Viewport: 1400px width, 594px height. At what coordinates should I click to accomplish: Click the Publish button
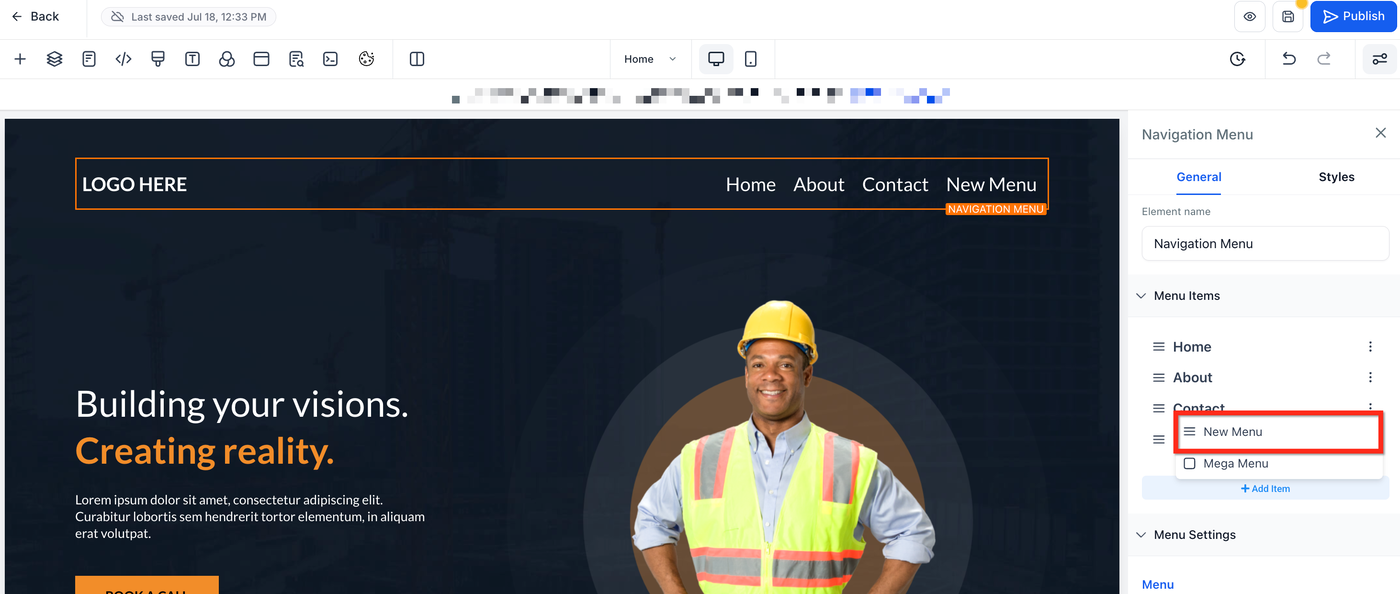pos(1353,16)
